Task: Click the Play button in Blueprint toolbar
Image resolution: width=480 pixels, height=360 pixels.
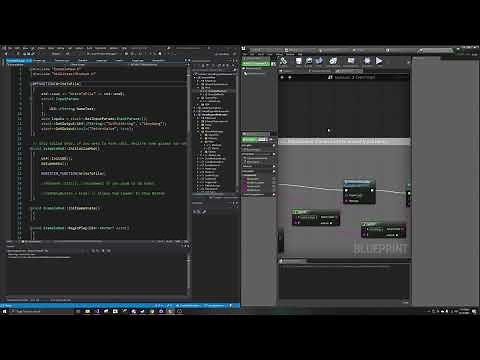Action: point(379,61)
